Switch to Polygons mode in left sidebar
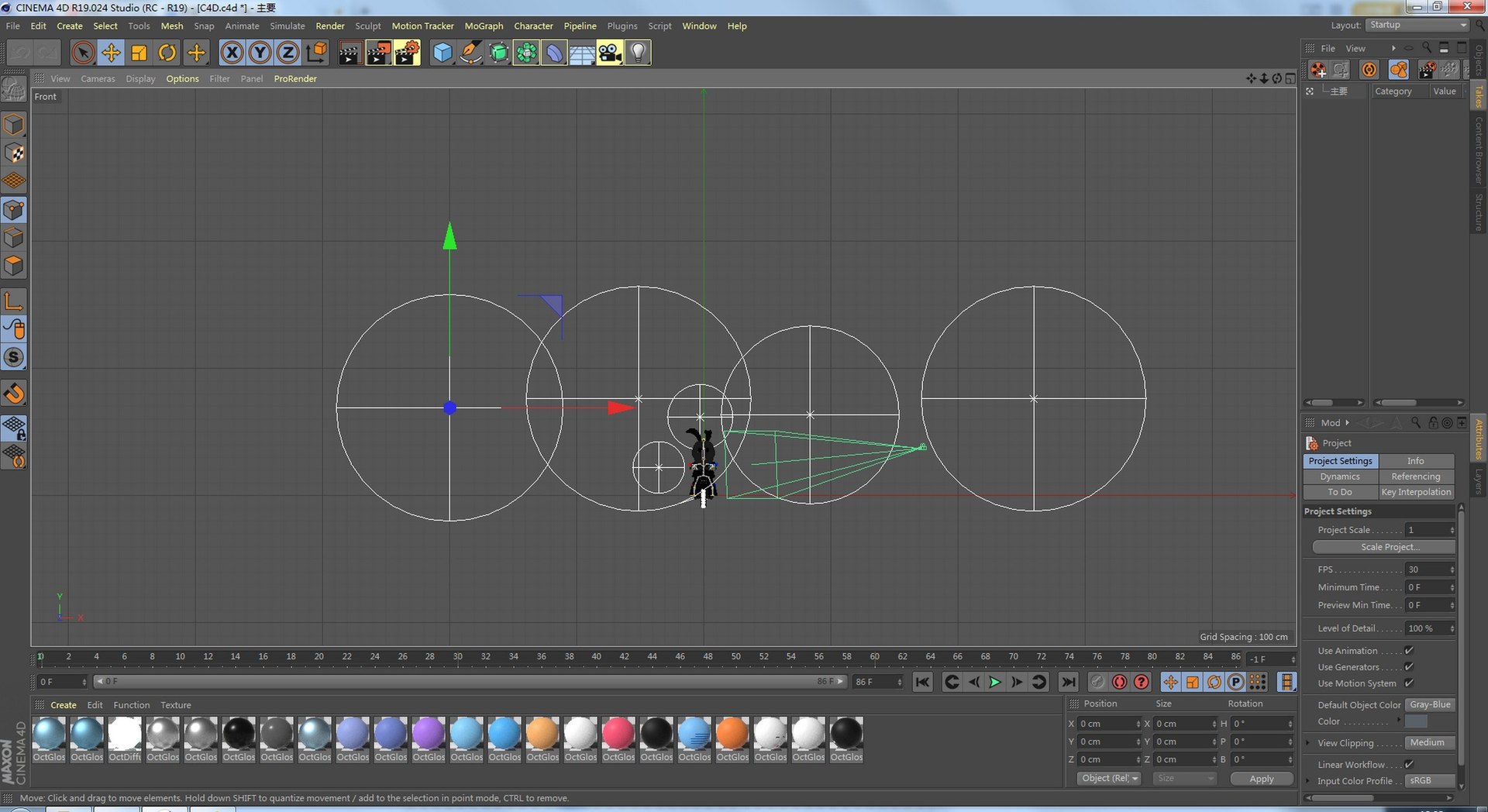Image resolution: width=1488 pixels, height=812 pixels. click(14, 267)
